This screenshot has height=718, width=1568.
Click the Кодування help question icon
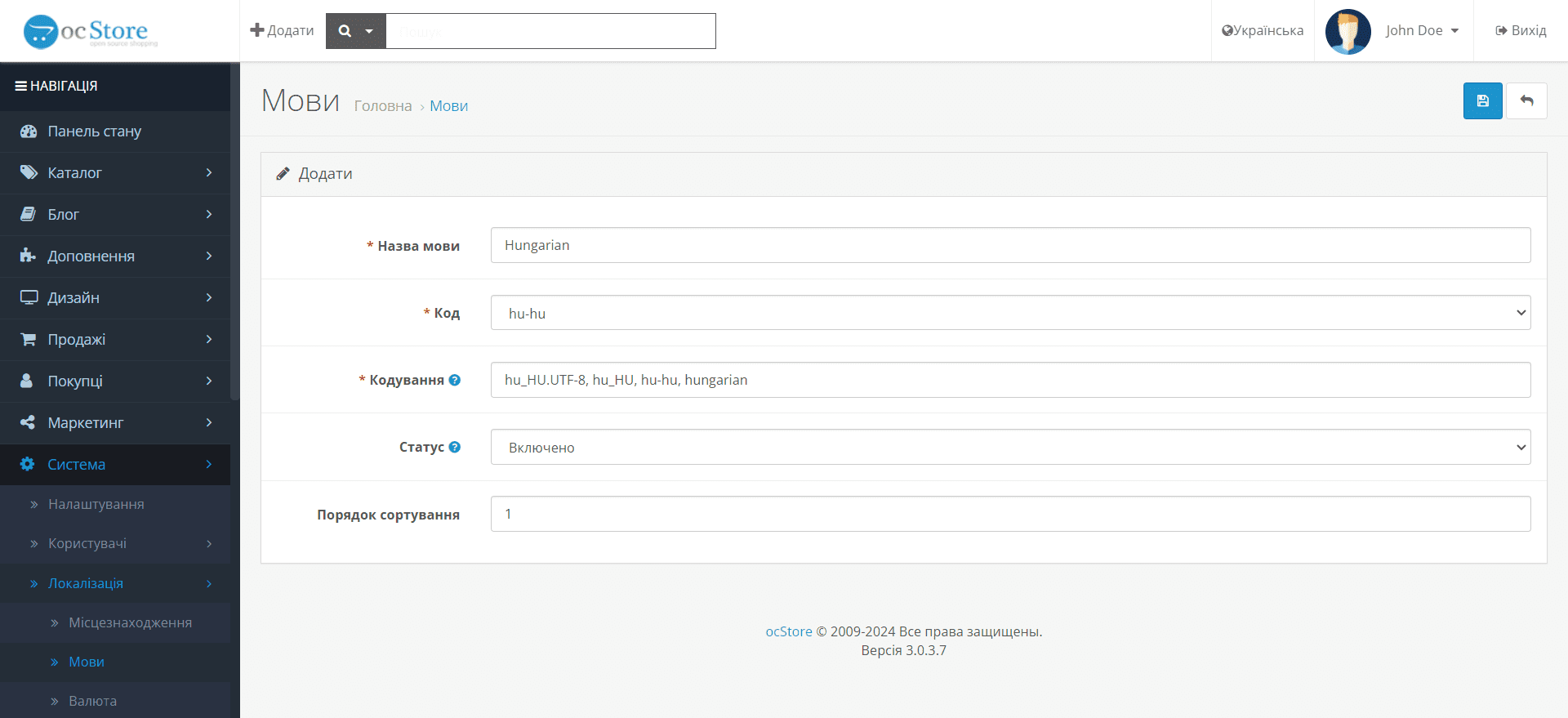[455, 380]
